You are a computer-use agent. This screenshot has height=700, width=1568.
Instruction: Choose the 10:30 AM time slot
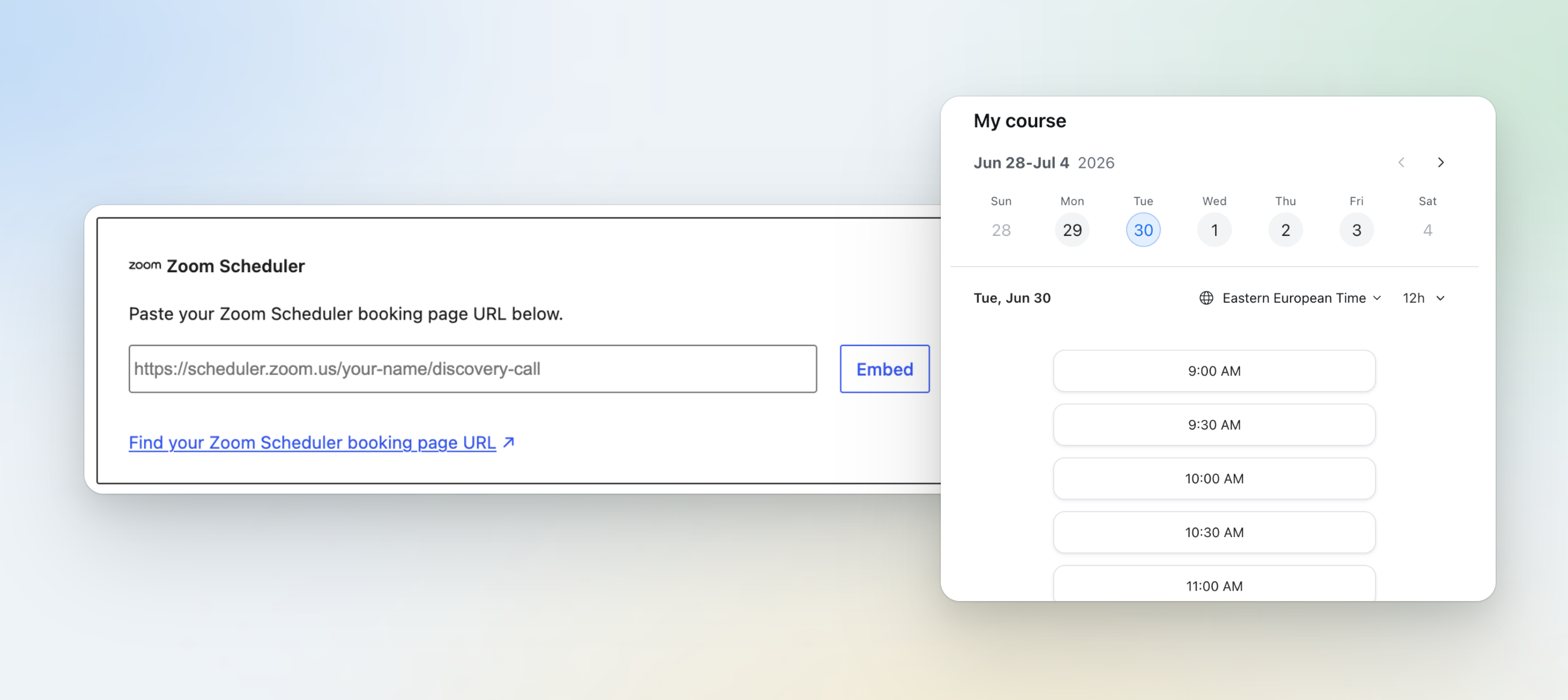click(1215, 532)
